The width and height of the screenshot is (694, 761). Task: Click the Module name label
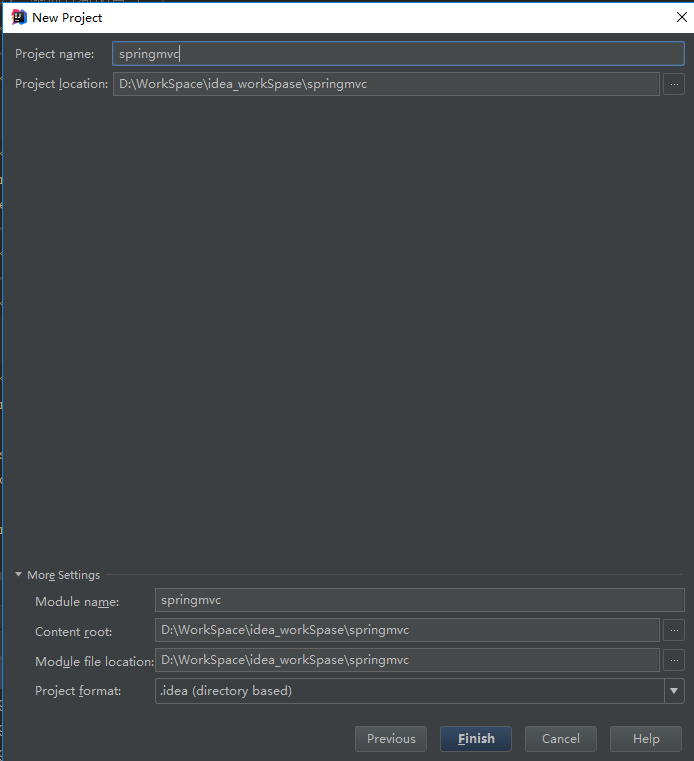77,602
